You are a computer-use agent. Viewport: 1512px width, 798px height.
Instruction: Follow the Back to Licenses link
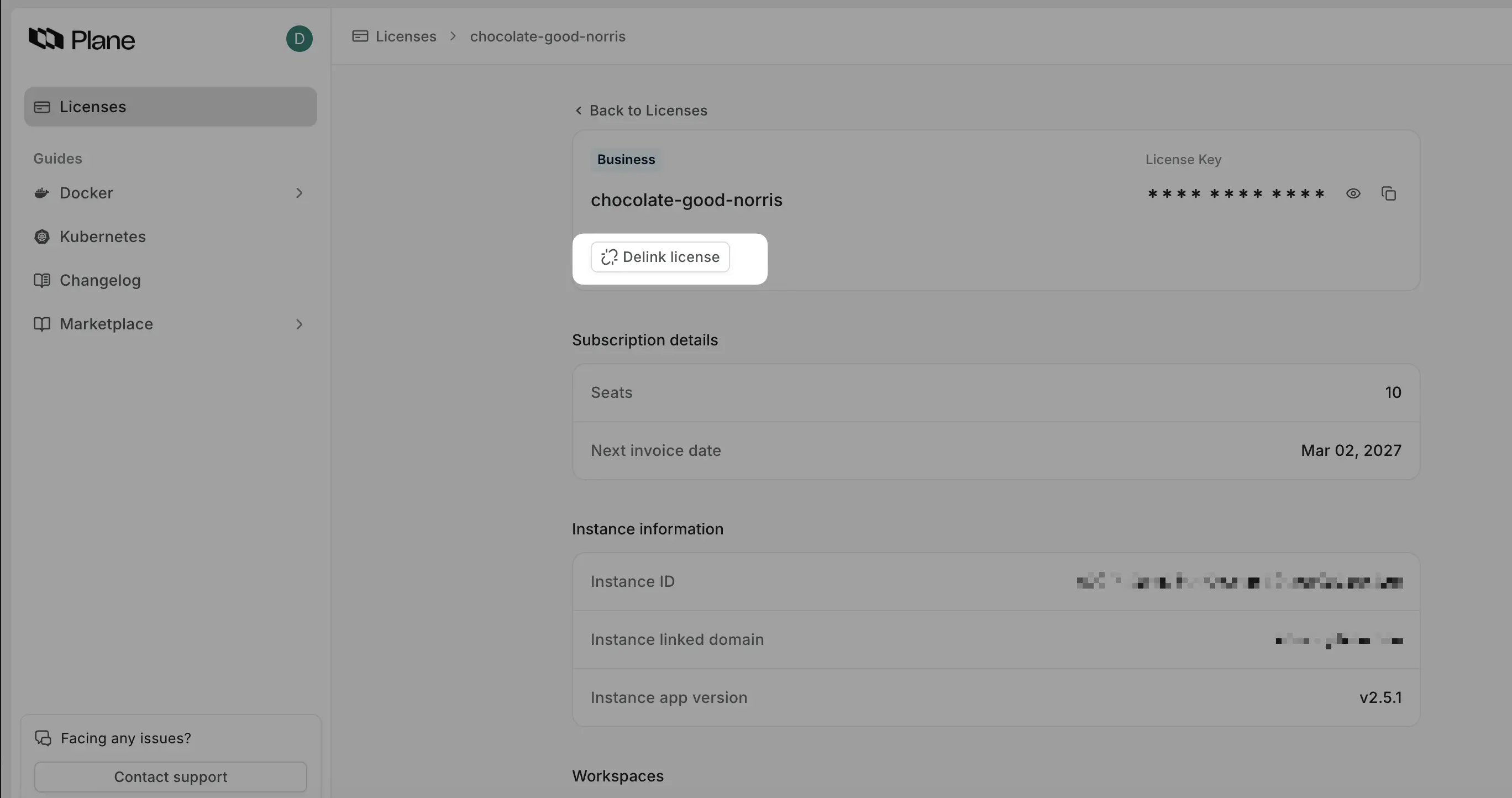pyautogui.click(x=648, y=111)
